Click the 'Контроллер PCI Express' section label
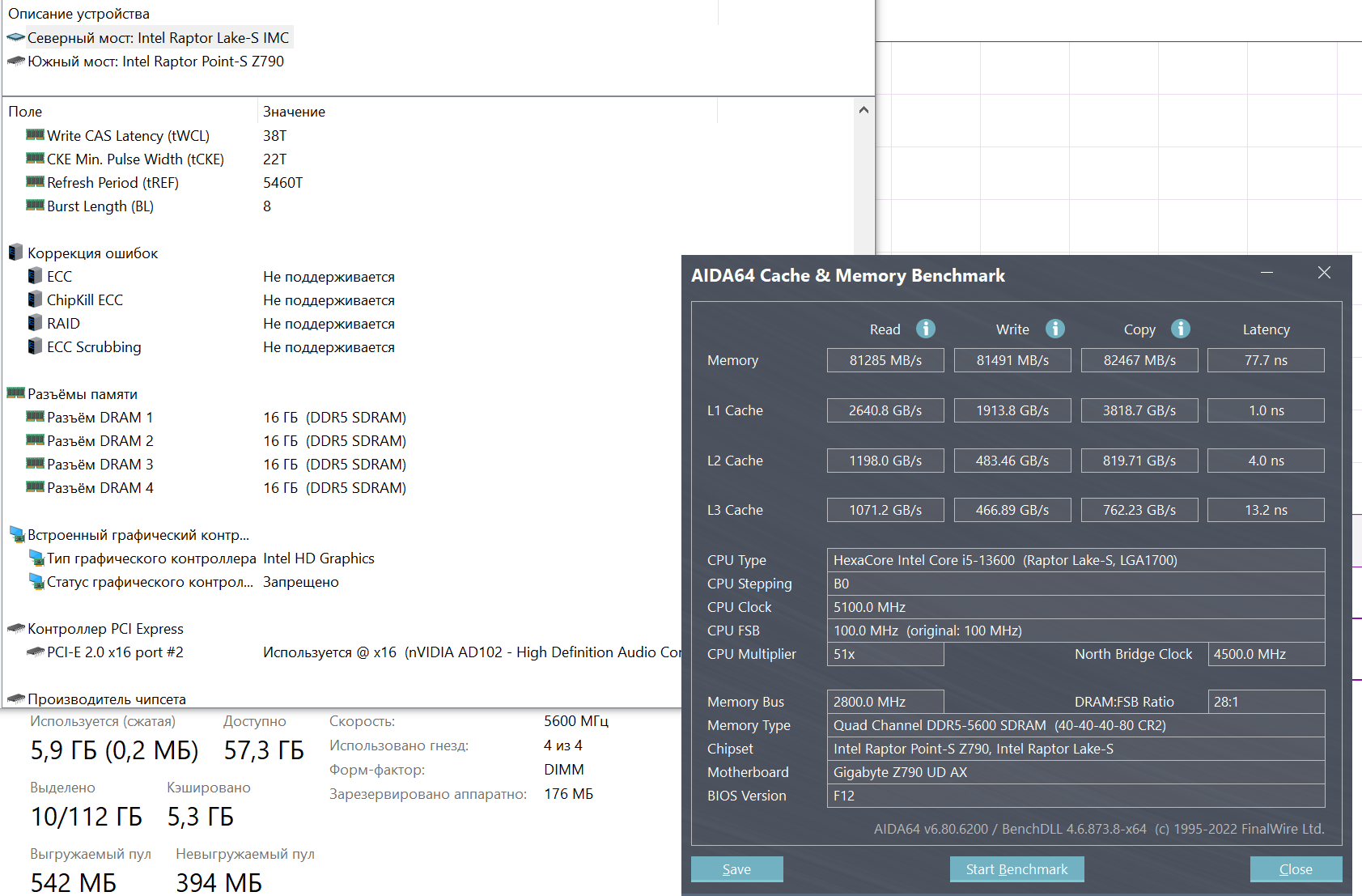The height and width of the screenshot is (896, 1362). tap(105, 628)
